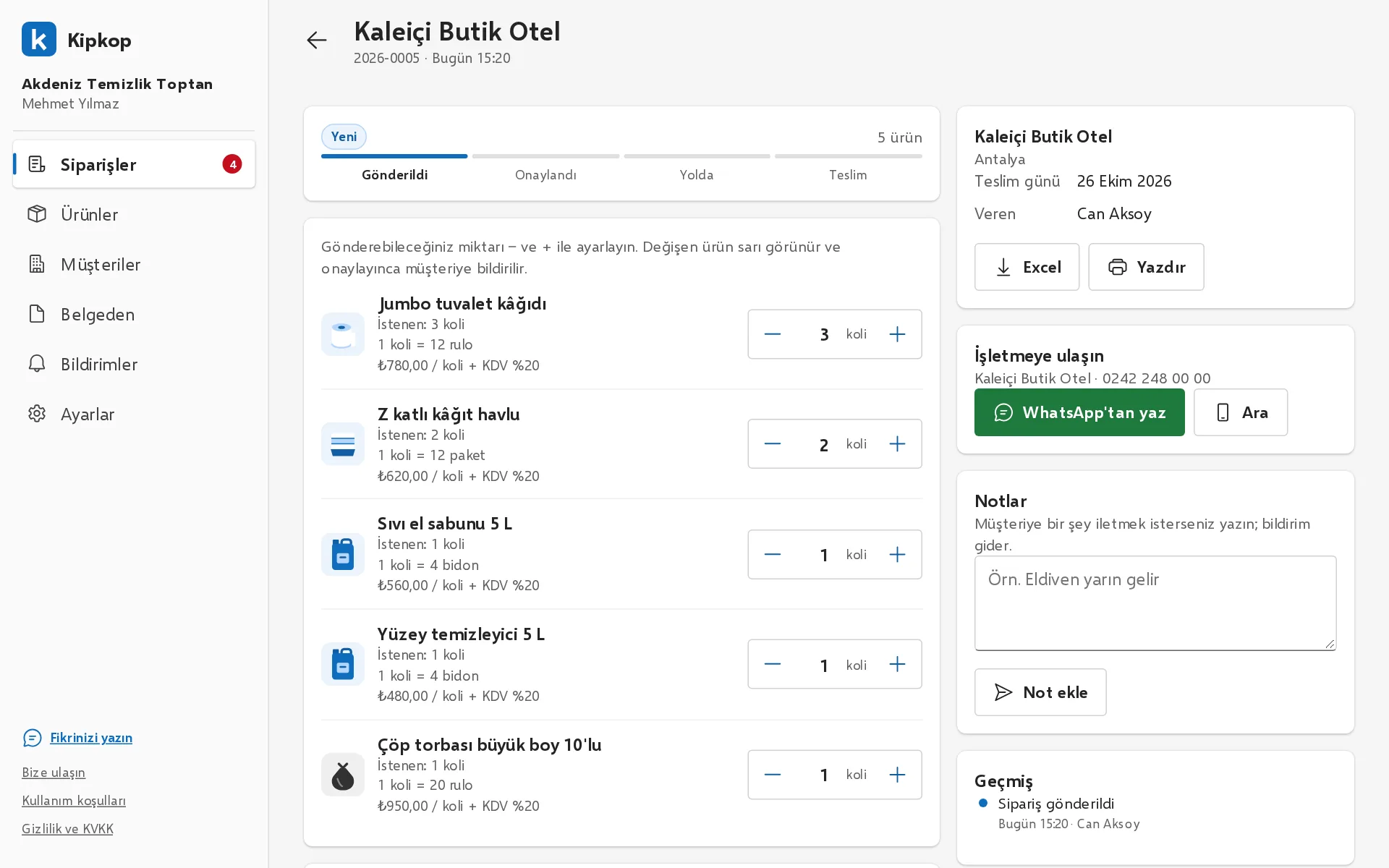Viewport: 1389px width, 868px height.
Task: Open Bildirimler notifications page
Action: 134,364
